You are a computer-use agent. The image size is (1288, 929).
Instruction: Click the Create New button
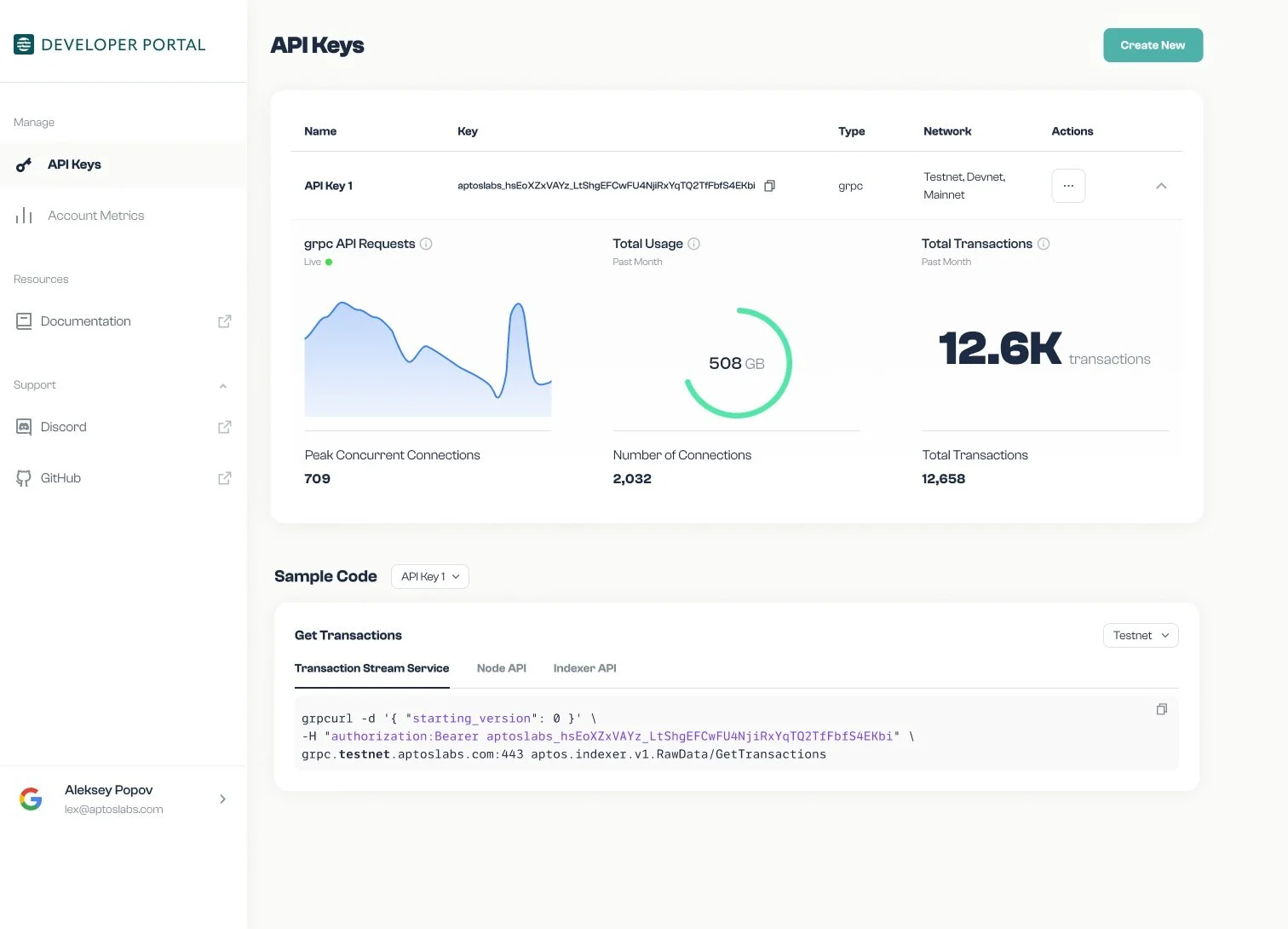point(1153,45)
